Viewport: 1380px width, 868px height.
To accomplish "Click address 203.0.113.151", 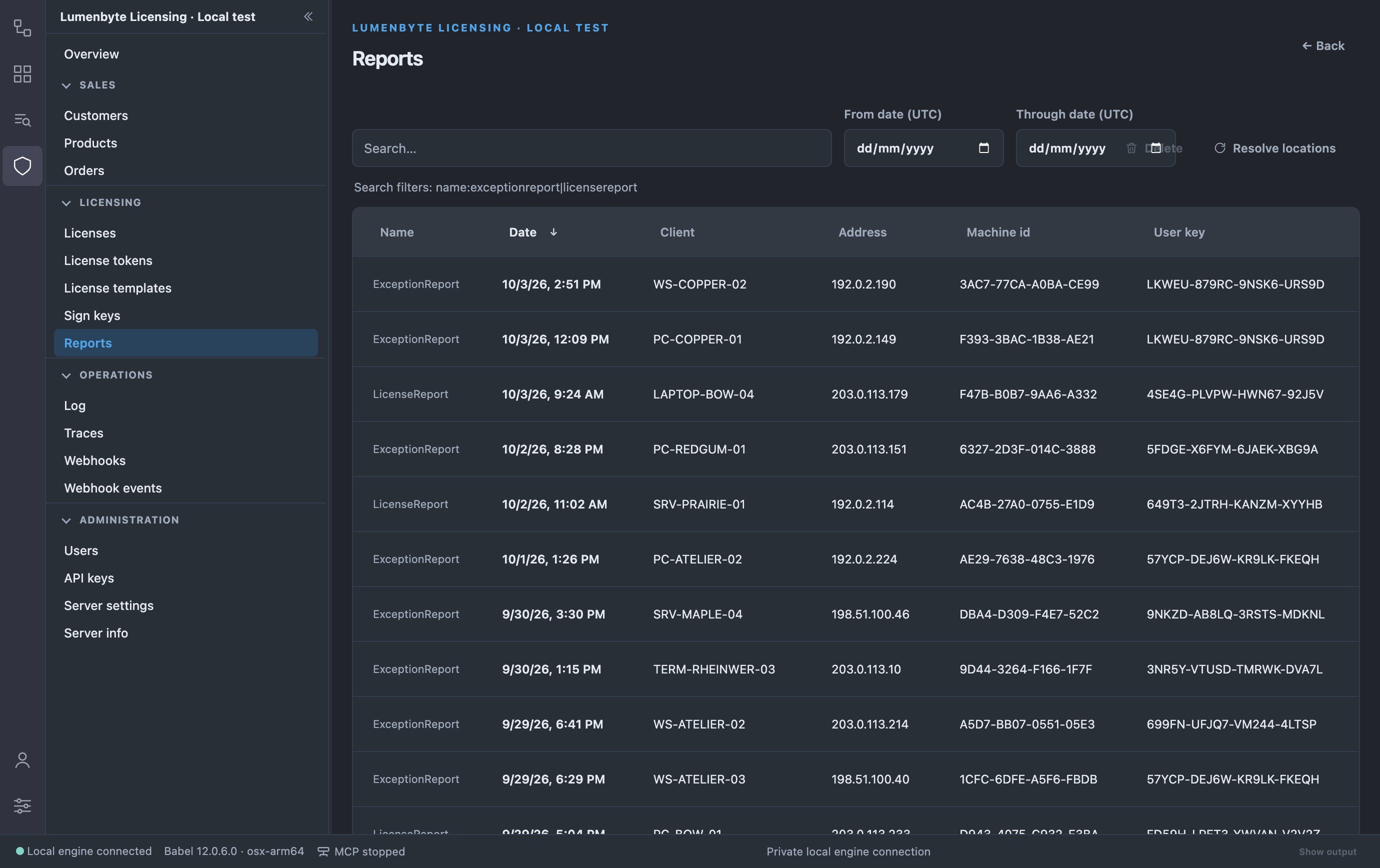I will coord(869,449).
